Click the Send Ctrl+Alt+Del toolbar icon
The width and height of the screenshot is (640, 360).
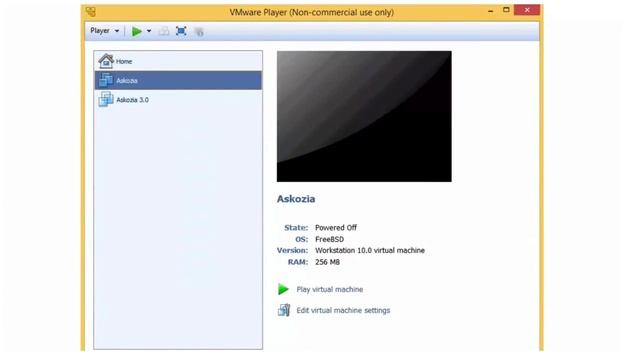pos(164,31)
